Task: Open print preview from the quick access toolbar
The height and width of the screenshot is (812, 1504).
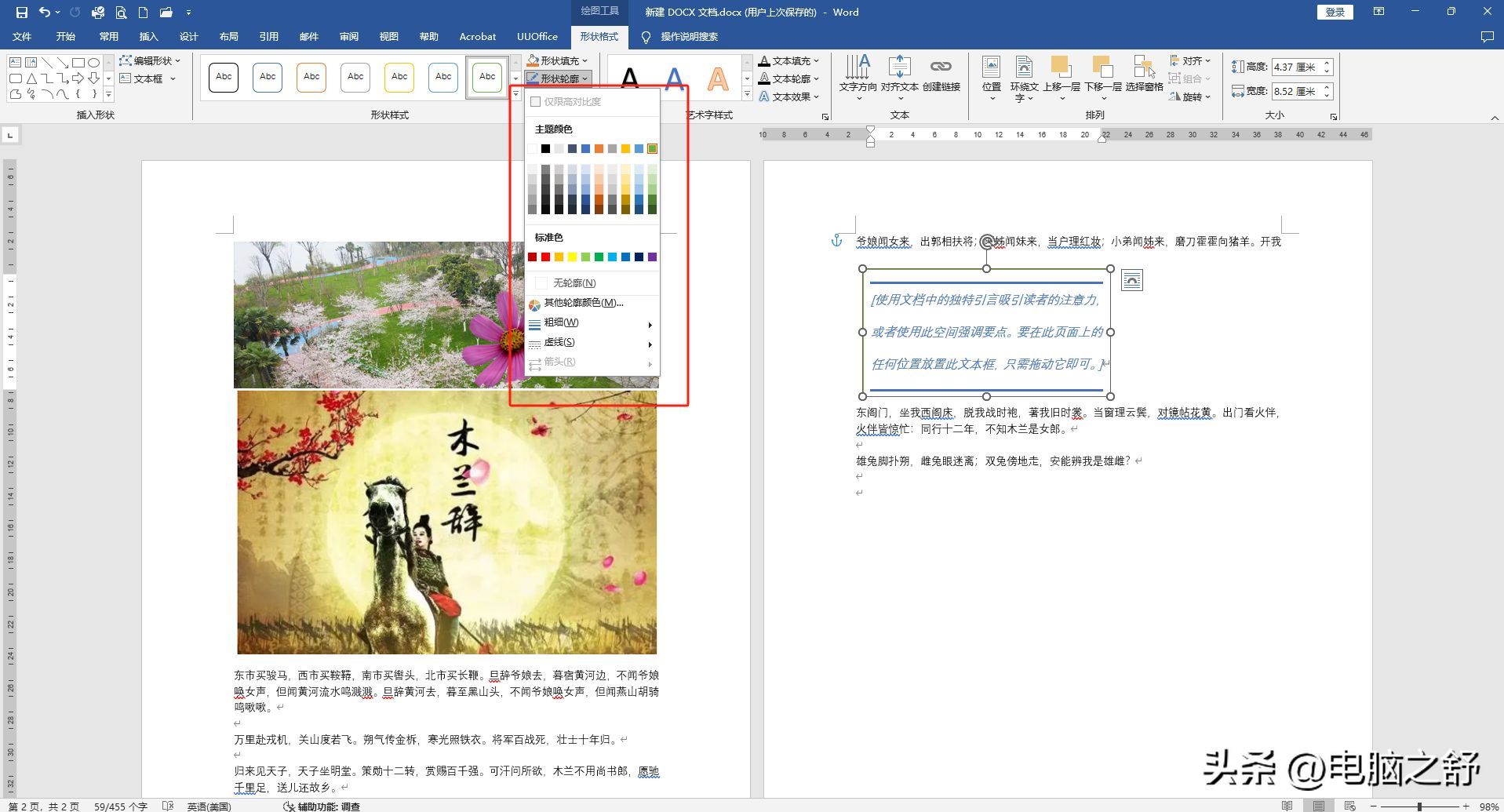Action: (x=121, y=13)
